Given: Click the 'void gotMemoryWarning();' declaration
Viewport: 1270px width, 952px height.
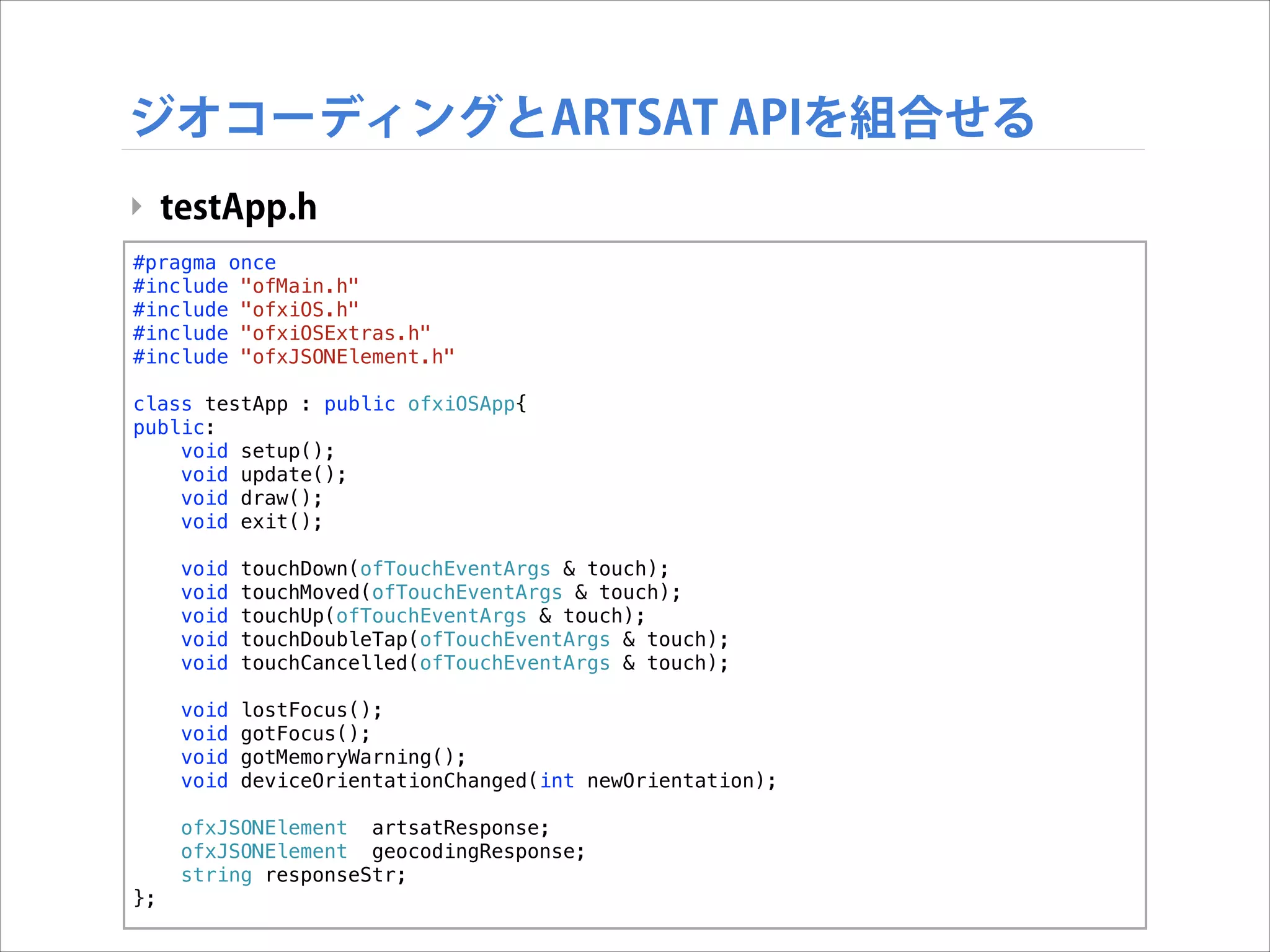Looking at the screenshot, I should tap(324, 757).
